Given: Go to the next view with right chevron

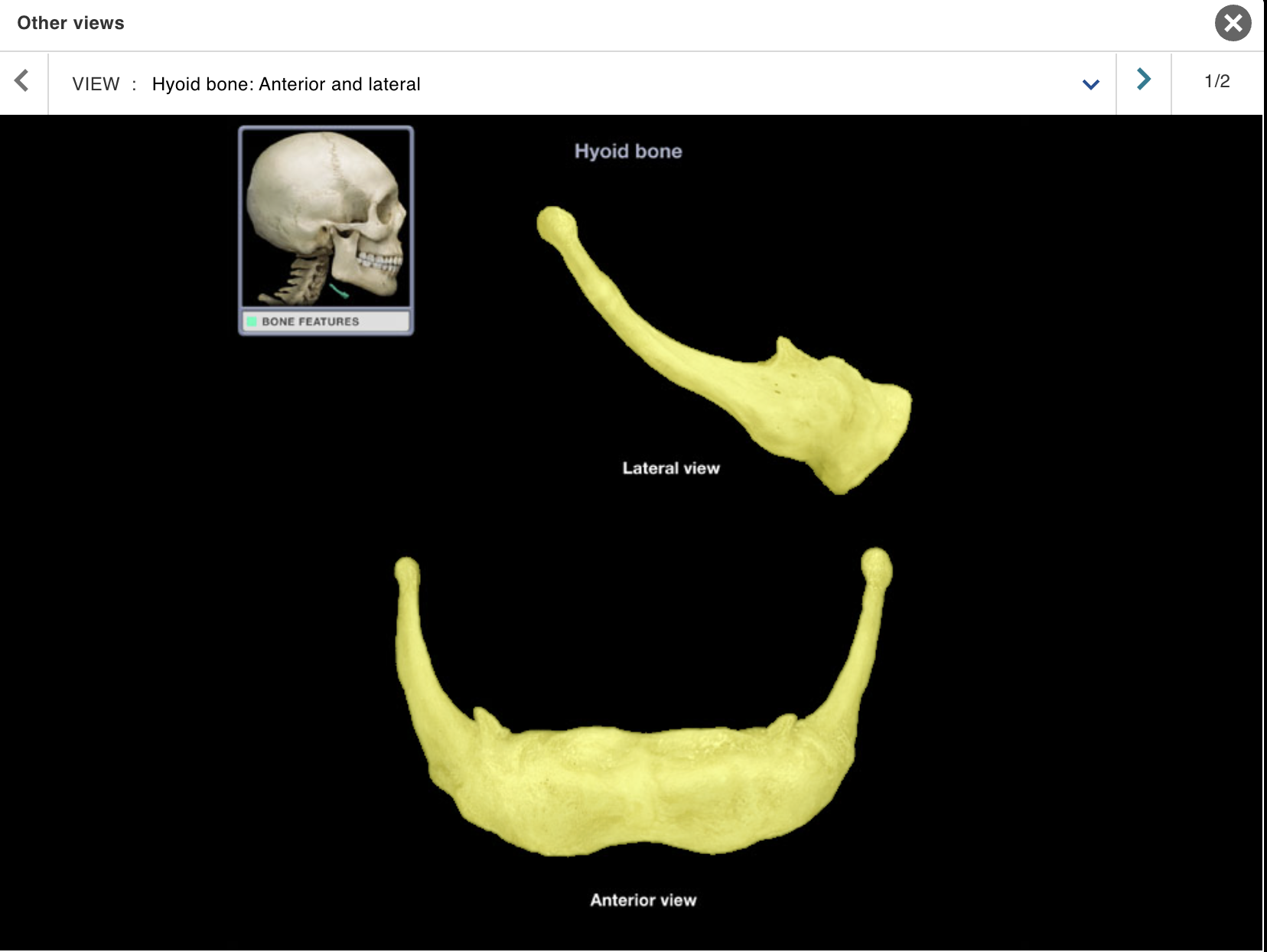Looking at the screenshot, I should pyautogui.click(x=1142, y=79).
